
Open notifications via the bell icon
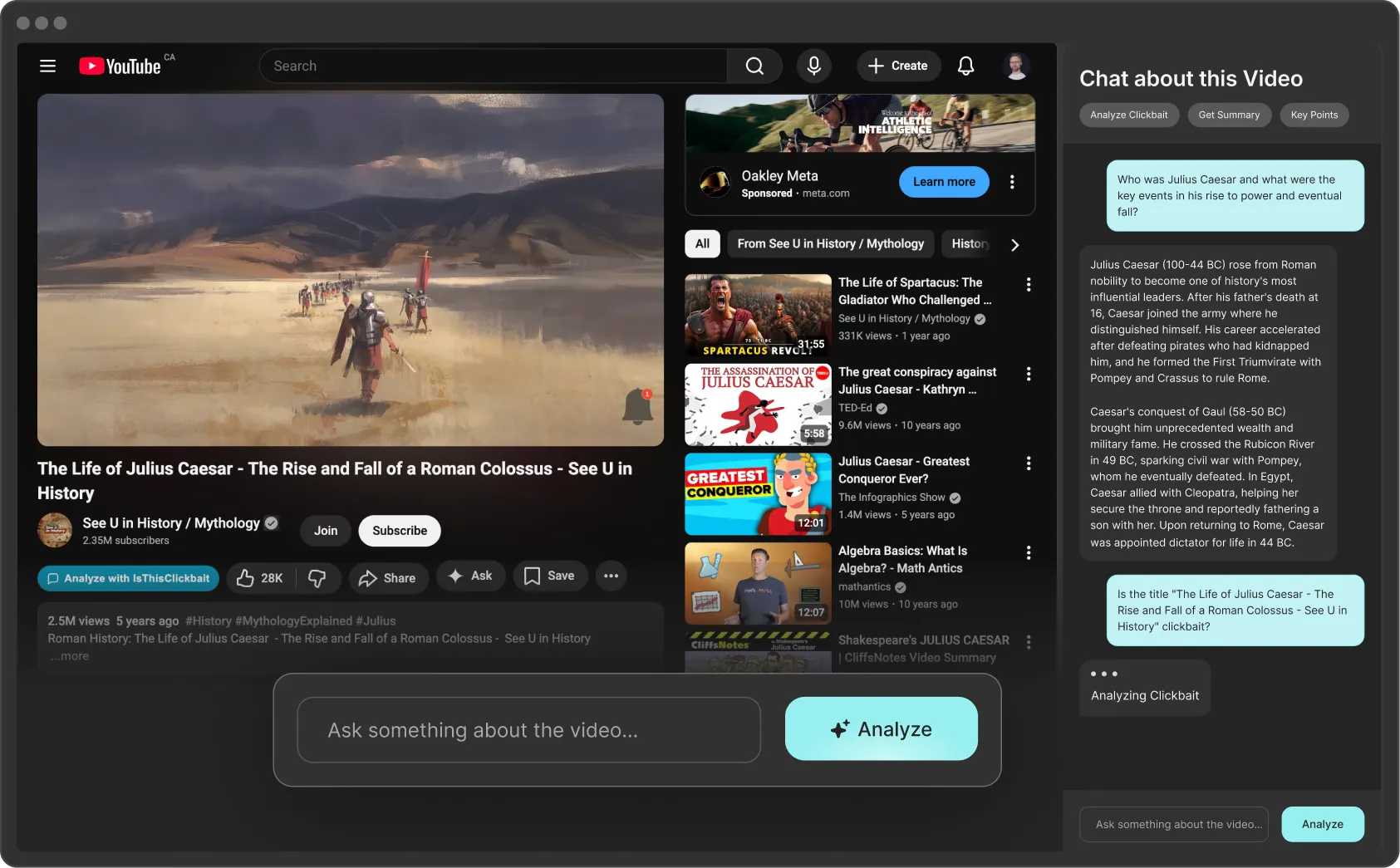[x=965, y=66]
